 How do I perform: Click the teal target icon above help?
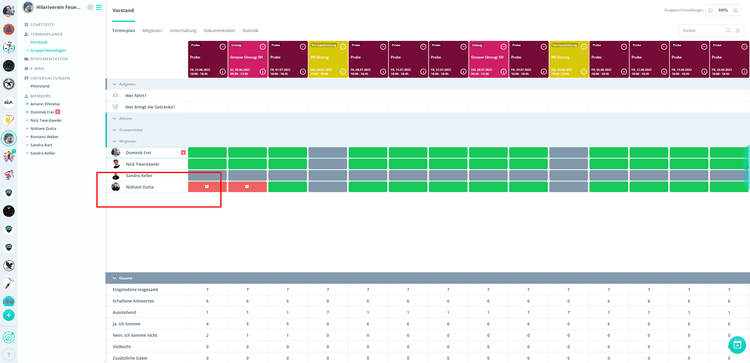(x=9, y=337)
